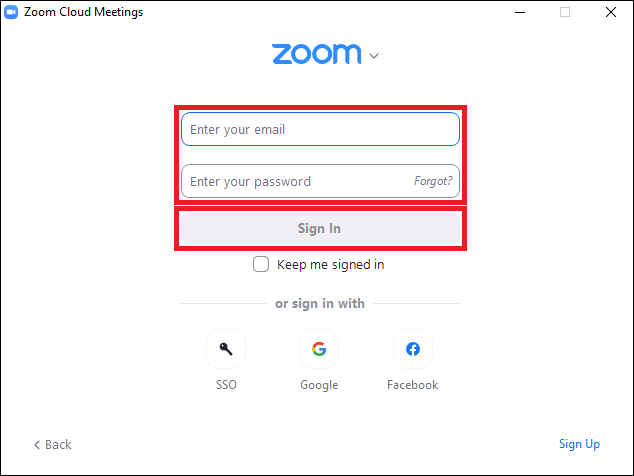Click the back arrow chevron icon
Image resolution: width=634 pixels, height=476 pixels.
point(37,444)
